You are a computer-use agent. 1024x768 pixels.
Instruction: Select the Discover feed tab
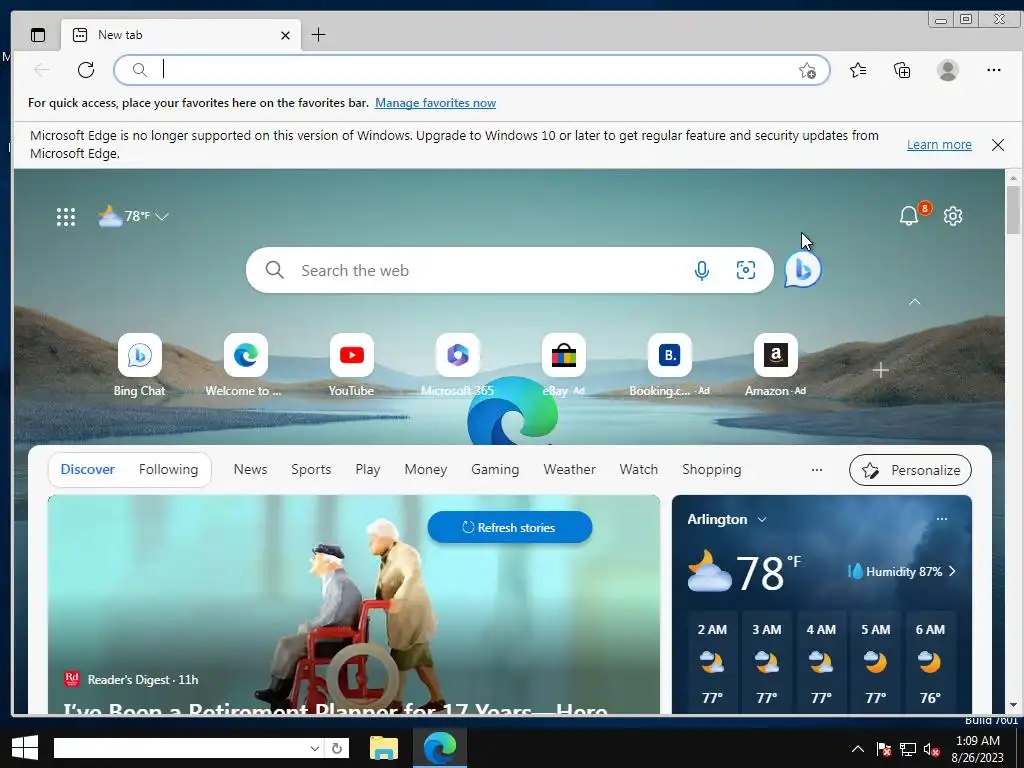coord(88,470)
